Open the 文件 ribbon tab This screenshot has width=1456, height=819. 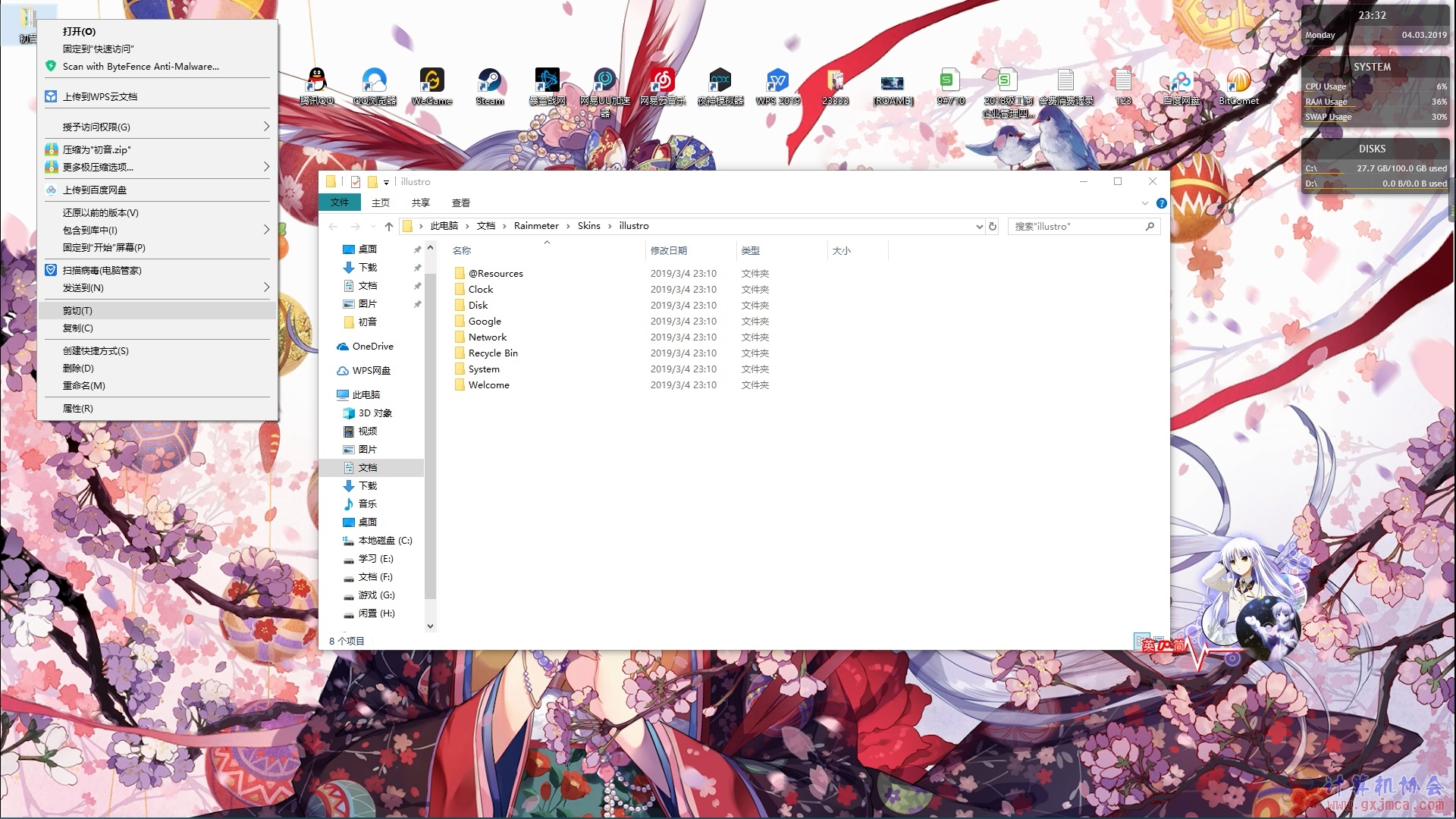pos(340,202)
